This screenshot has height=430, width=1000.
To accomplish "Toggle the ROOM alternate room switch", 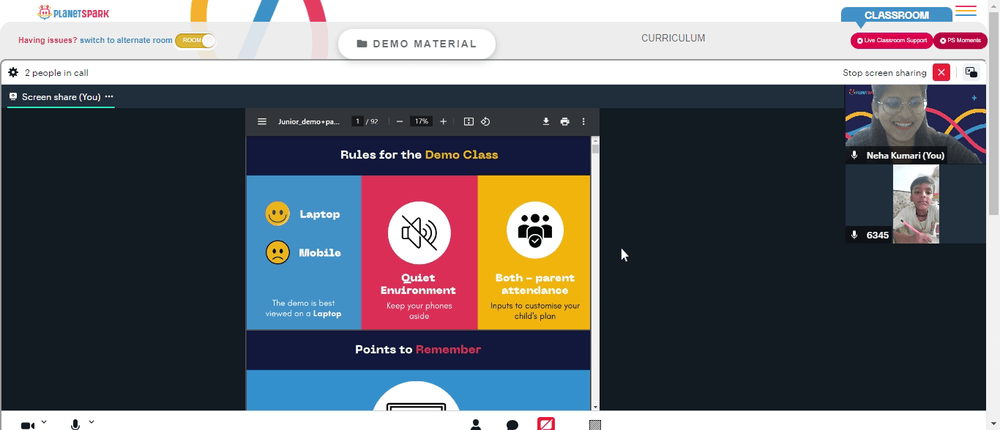I will [195, 40].
